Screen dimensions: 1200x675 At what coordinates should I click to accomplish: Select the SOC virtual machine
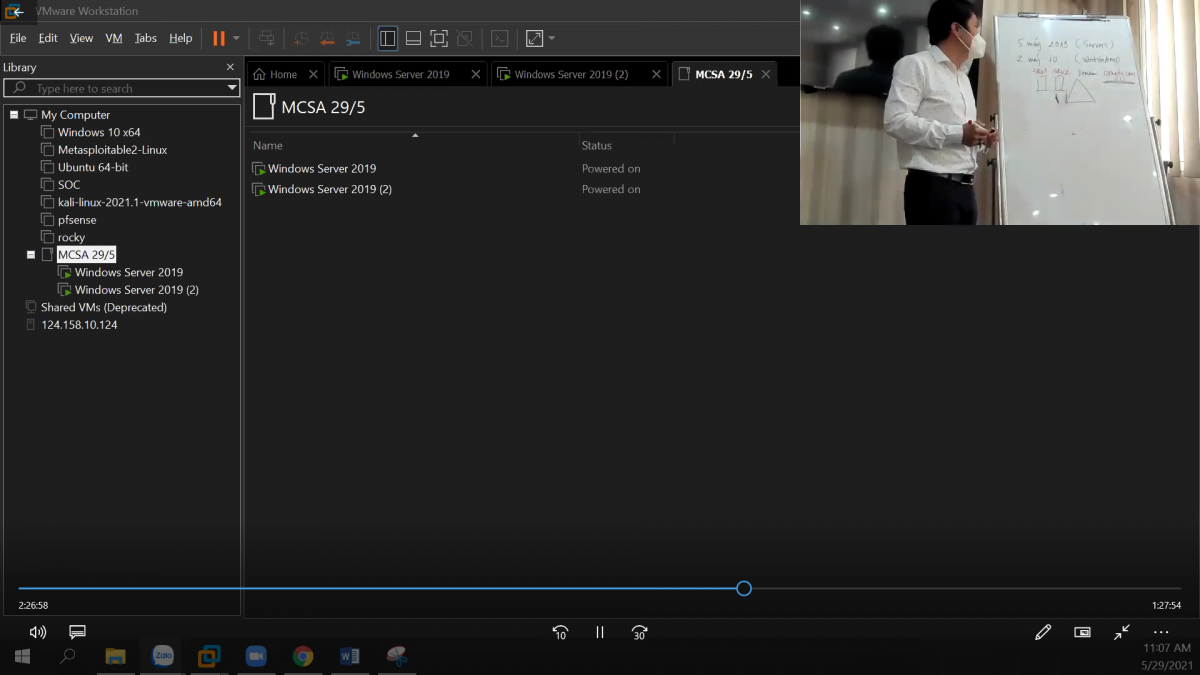click(x=69, y=185)
